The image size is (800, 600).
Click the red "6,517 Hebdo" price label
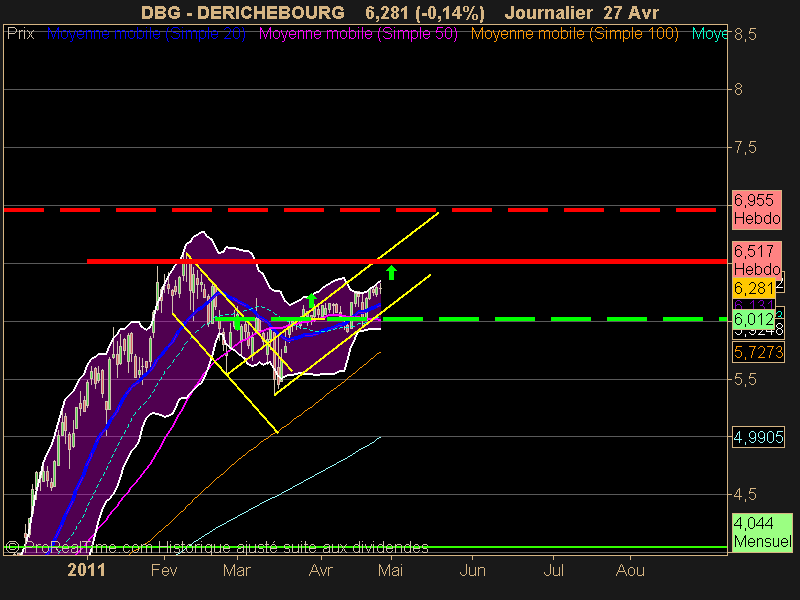click(x=757, y=260)
